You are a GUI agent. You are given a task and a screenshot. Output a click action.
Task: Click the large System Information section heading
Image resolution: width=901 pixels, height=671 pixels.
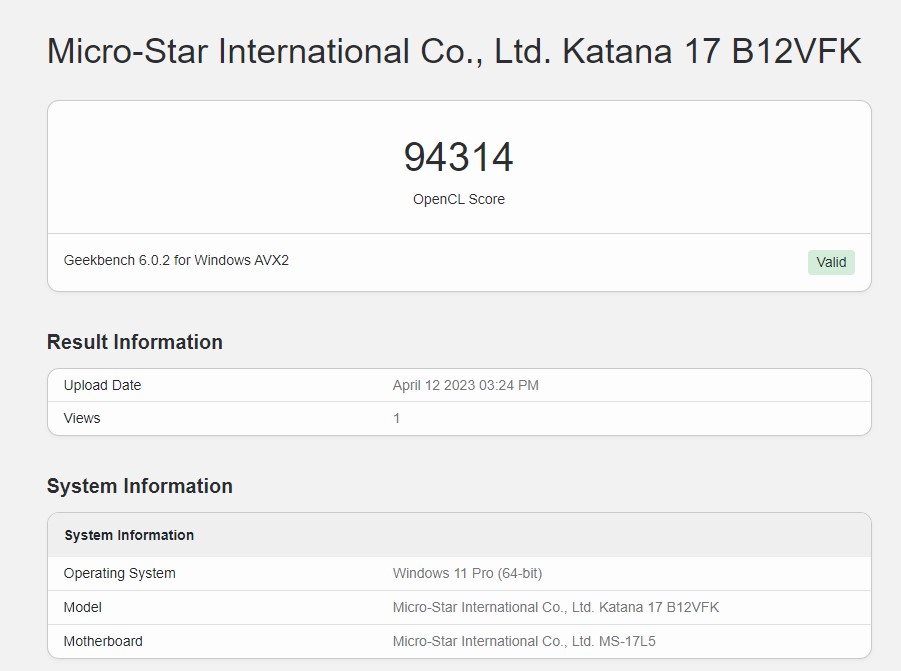click(x=140, y=486)
